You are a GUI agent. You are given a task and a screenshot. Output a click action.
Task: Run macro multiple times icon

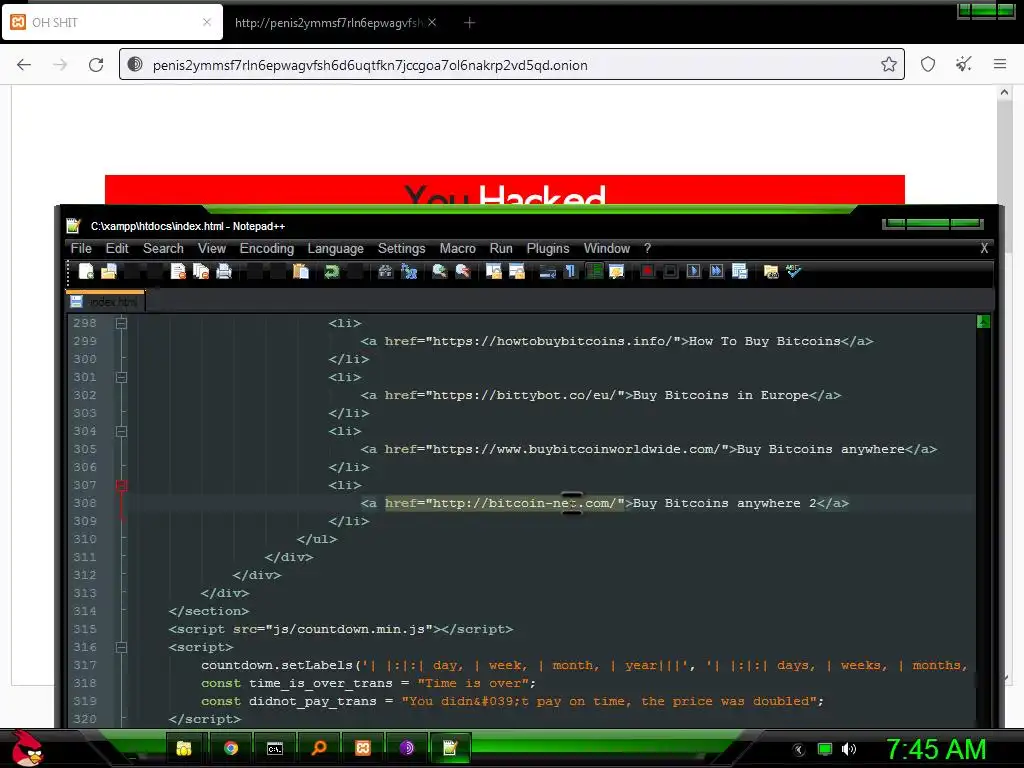pos(716,271)
